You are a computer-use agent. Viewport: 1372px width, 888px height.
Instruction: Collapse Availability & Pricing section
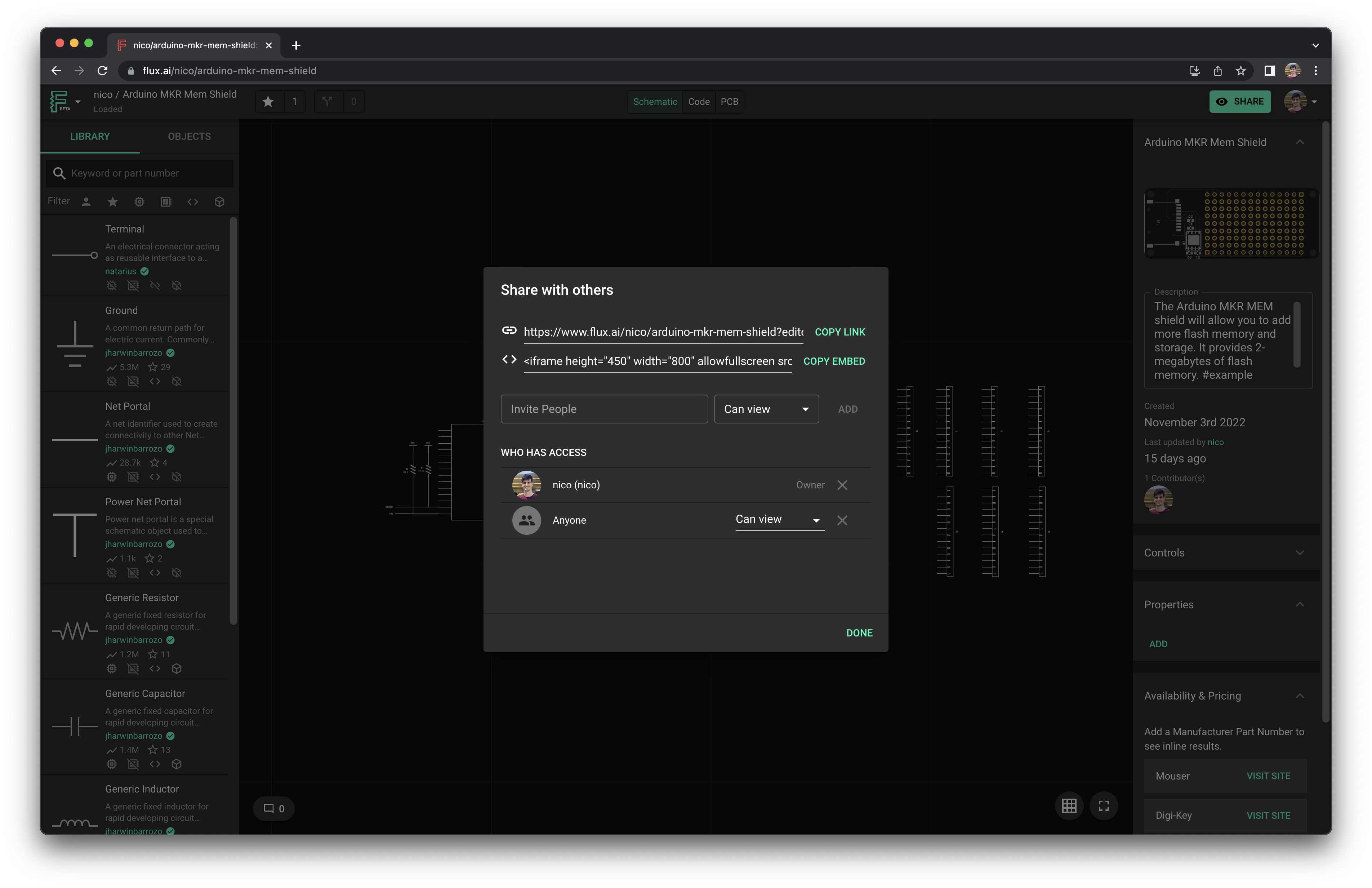coord(1299,696)
